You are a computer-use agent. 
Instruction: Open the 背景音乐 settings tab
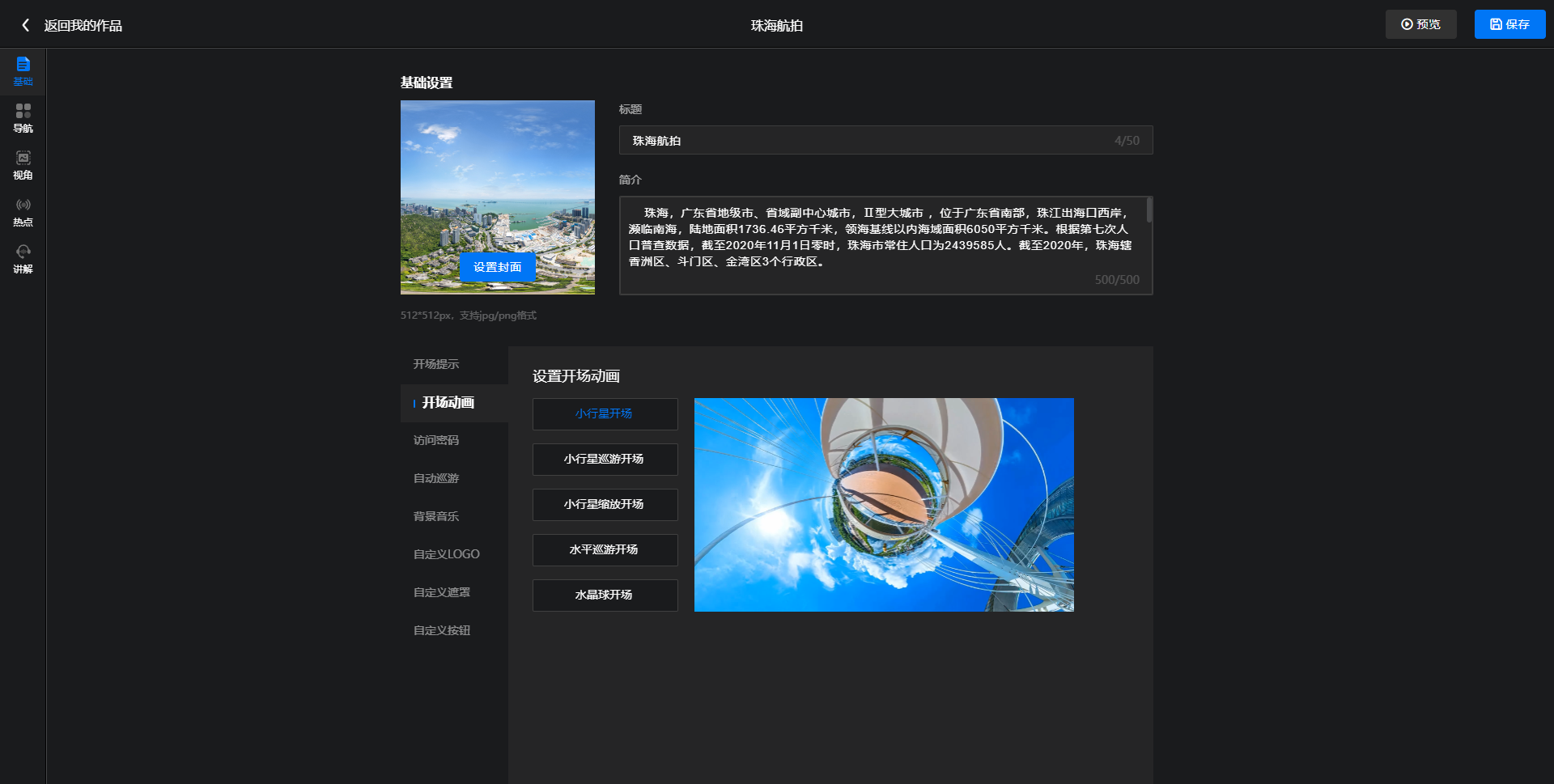point(436,516)
